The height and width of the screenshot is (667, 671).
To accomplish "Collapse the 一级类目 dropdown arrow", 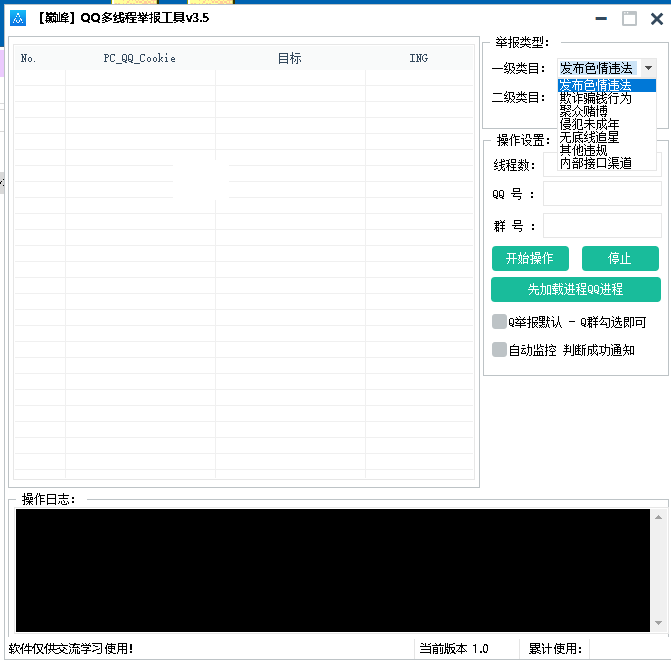I will [x=648, y=68].
